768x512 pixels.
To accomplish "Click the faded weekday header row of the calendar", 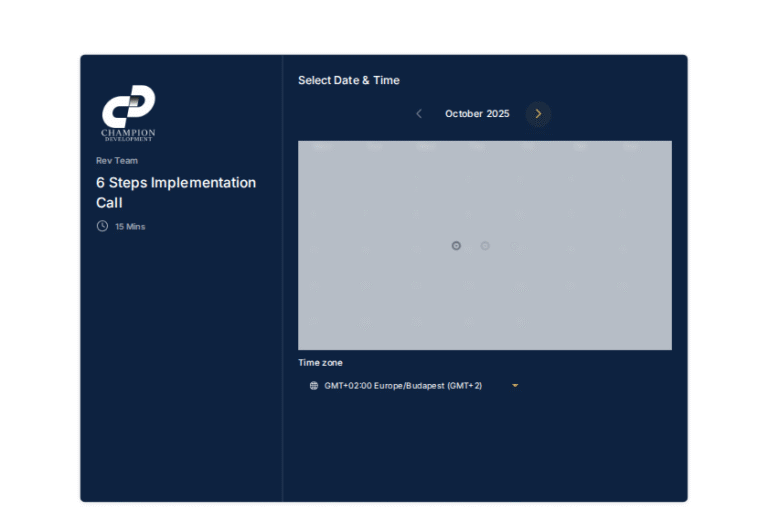I will point(484,147).
